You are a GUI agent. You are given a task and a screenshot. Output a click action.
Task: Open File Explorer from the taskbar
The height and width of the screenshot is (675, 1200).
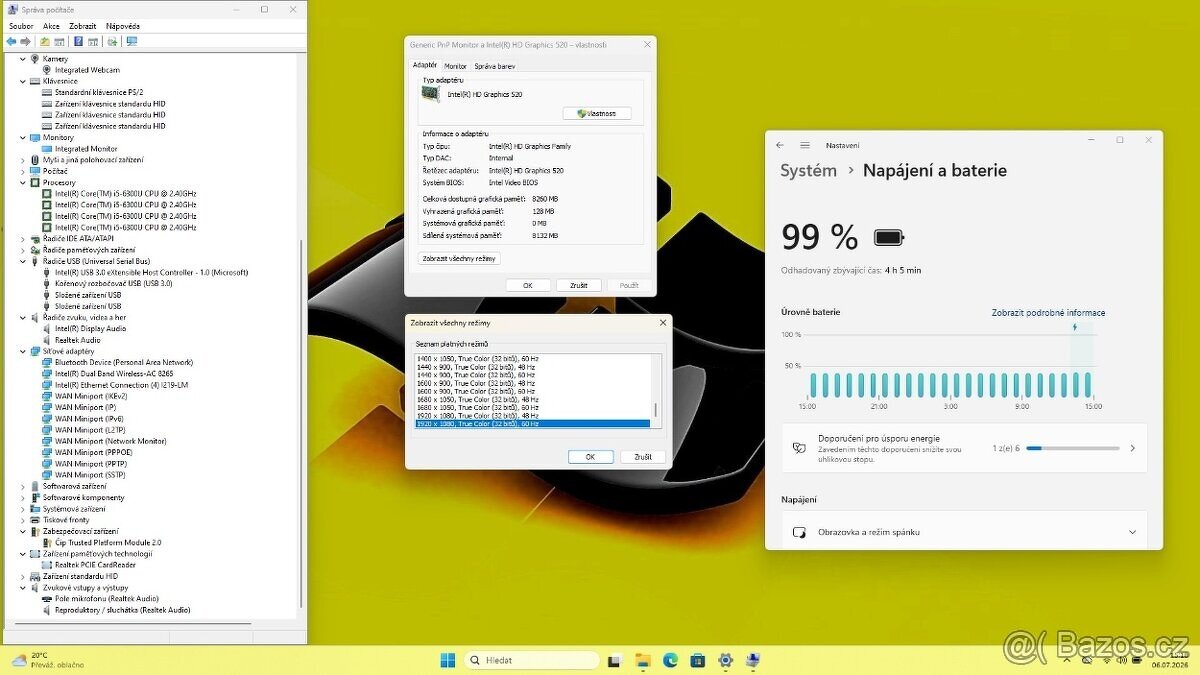pos(643,660)
